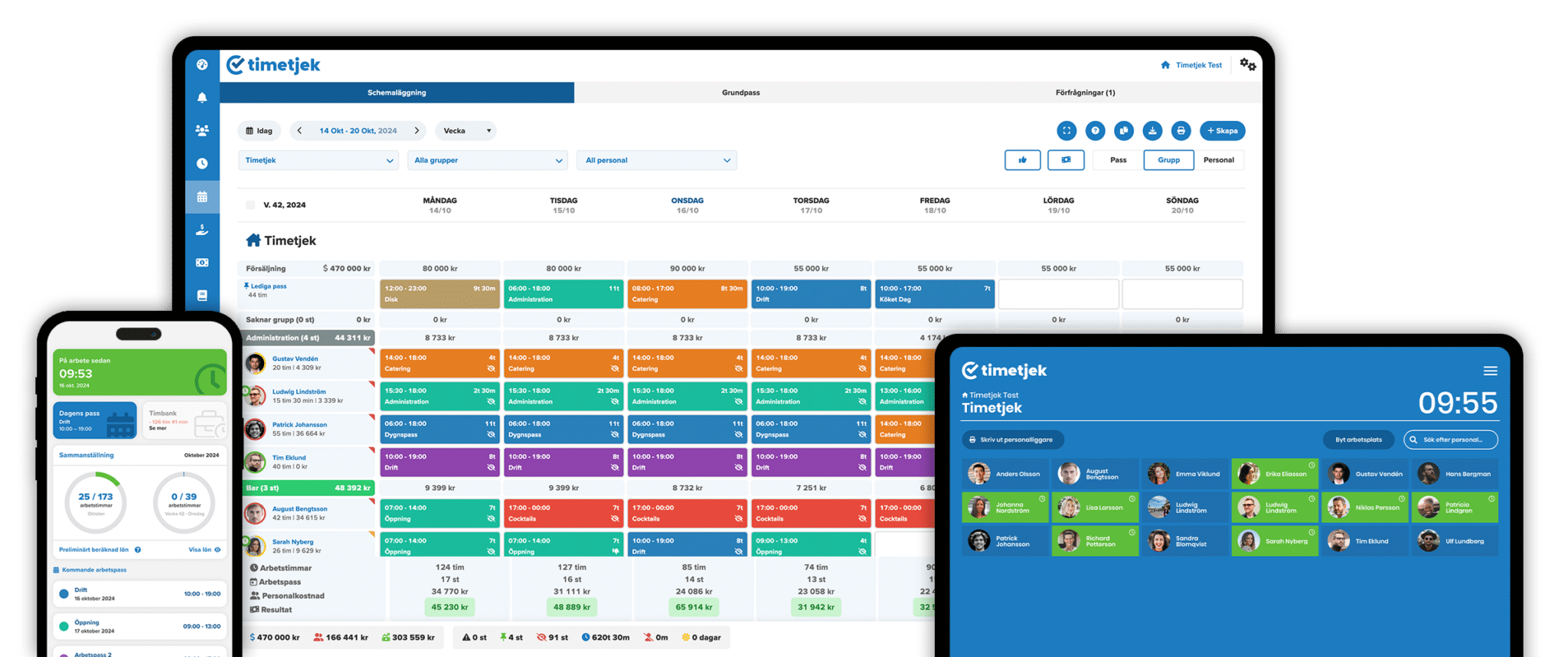Open Tim Eklund employee row in schedule
This screenshot has width=1568, height=657.
tap(309, 463)
